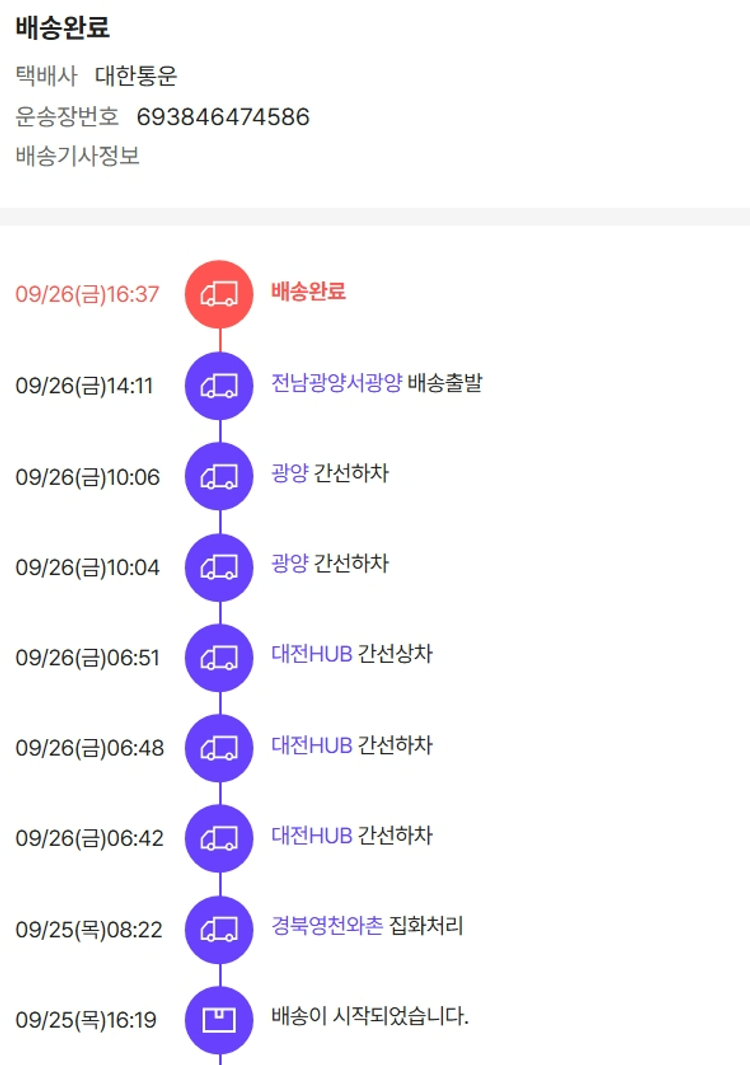Click the courier name 대한통운
This screenshot has width=750, height=1065.
click(x=136, y=76)
